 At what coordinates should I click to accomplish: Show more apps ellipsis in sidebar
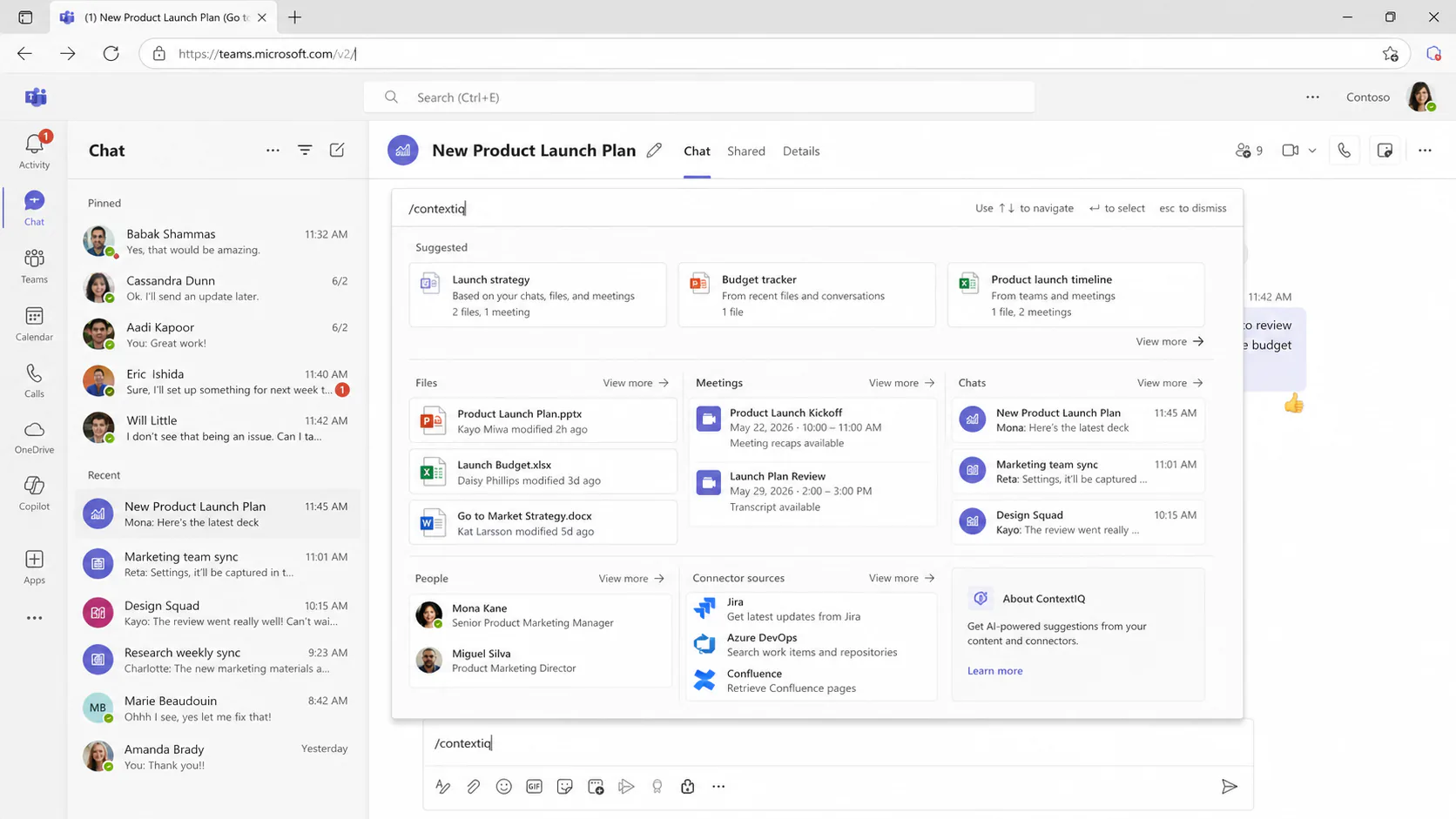34,618
